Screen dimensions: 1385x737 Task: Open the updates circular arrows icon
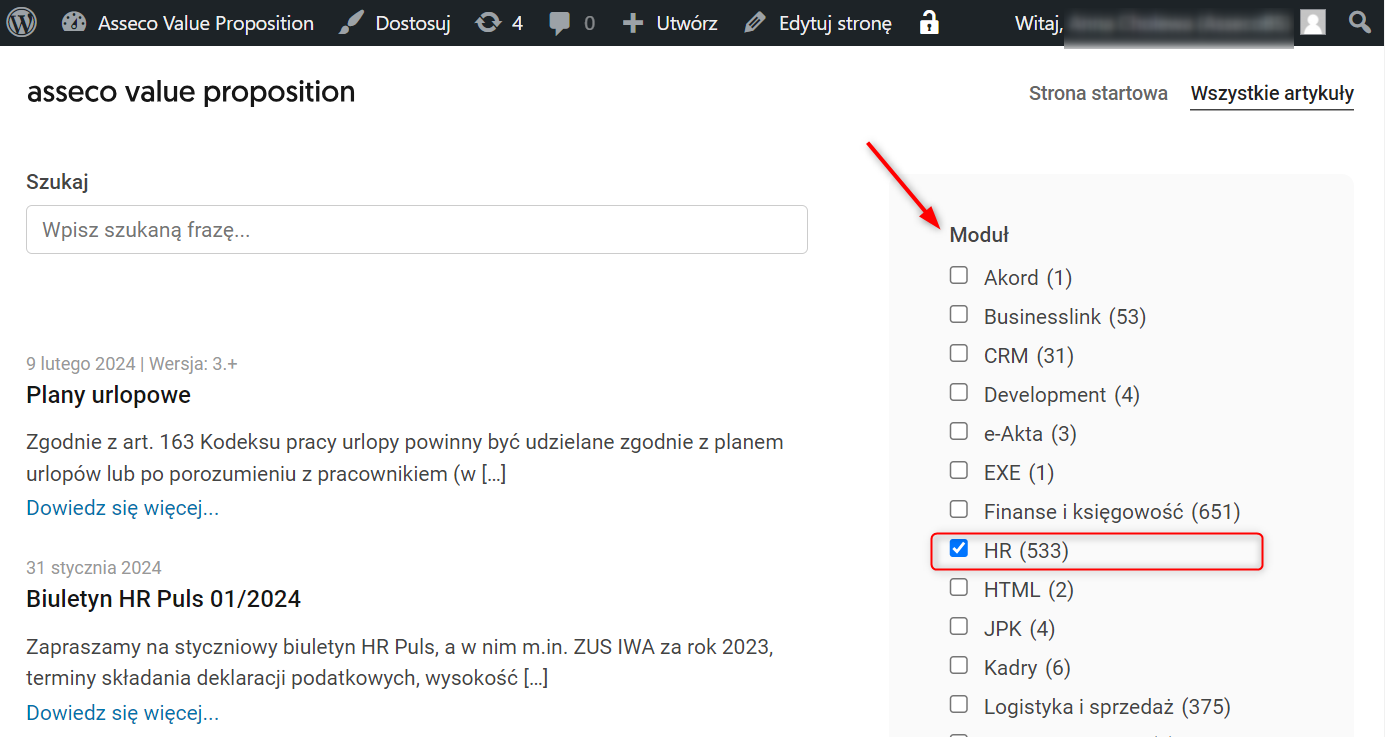pyautogui.click(x=488, y=22)
